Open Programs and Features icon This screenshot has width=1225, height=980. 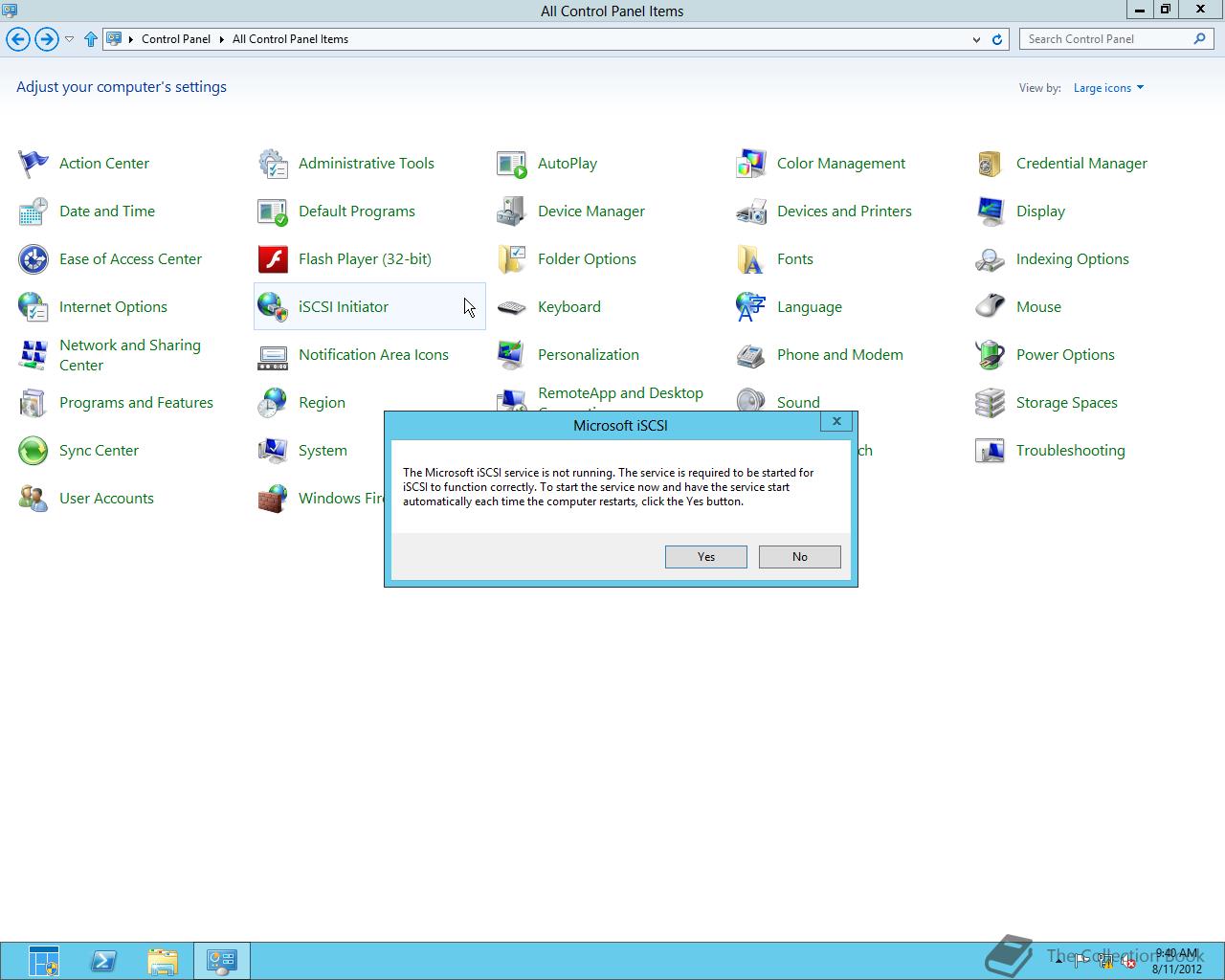tap(33, 403)
